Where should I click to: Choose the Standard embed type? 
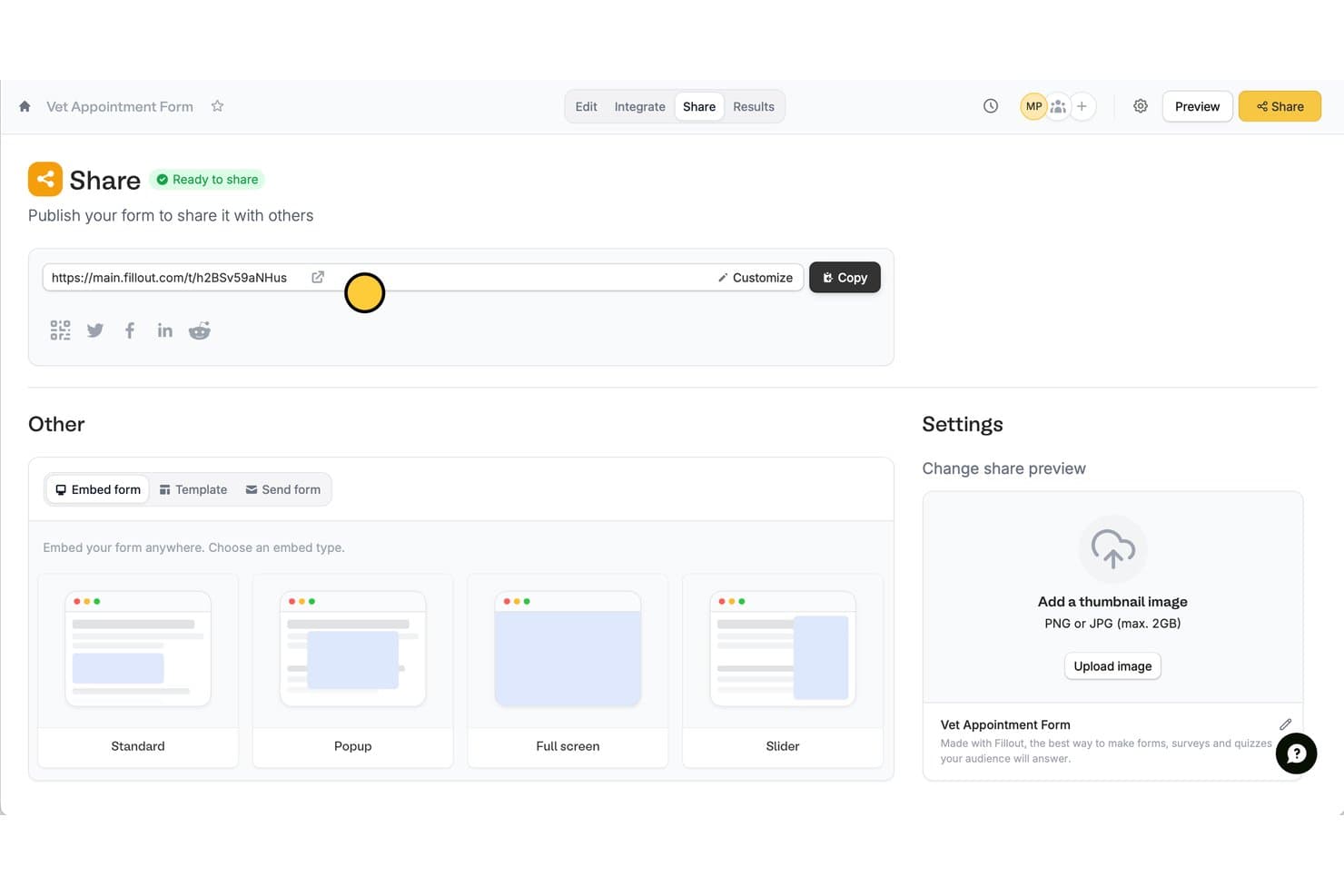[138, 671]
